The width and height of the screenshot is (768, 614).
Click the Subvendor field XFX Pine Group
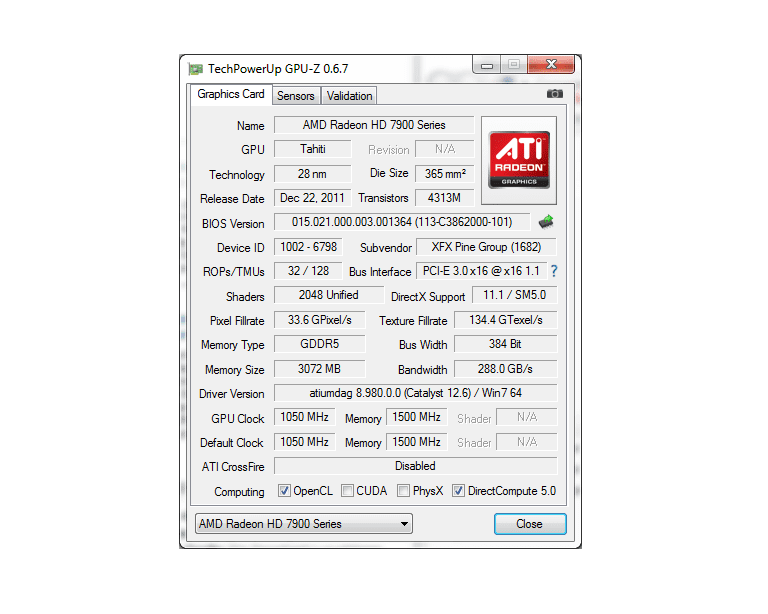click(x=486, y=247)
